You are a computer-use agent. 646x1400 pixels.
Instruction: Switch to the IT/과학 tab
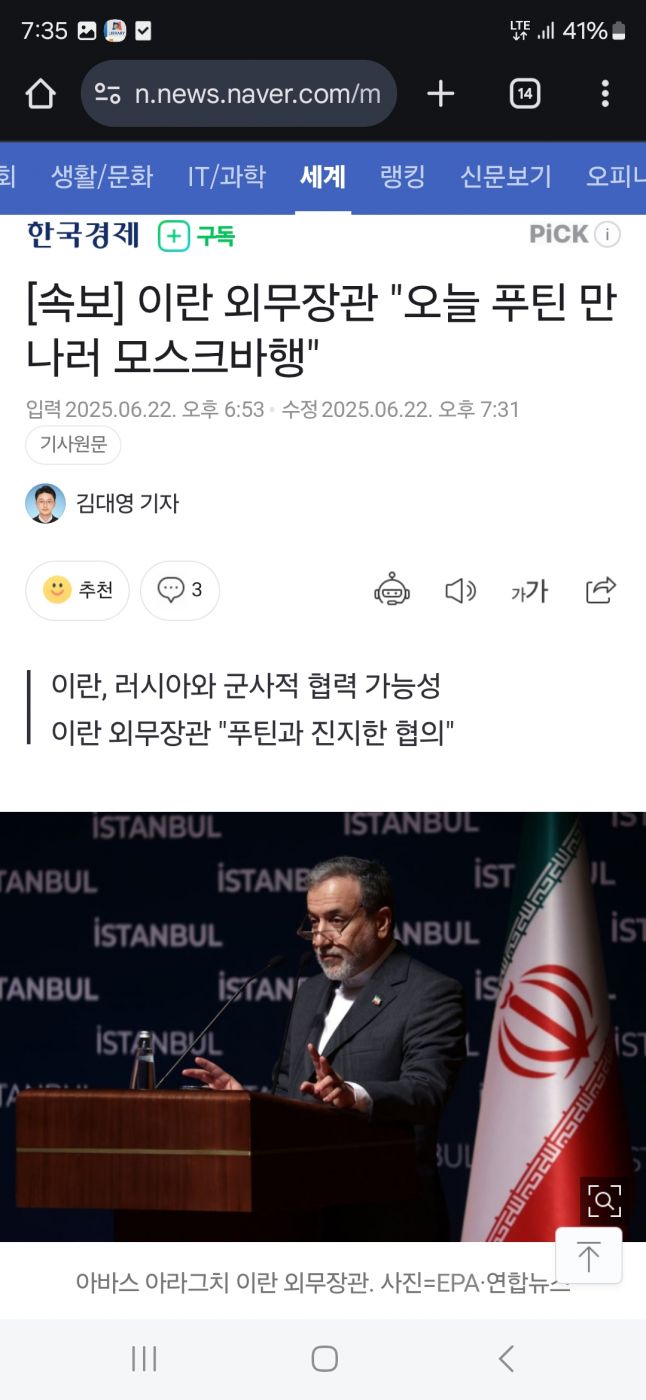coord(227,177)
